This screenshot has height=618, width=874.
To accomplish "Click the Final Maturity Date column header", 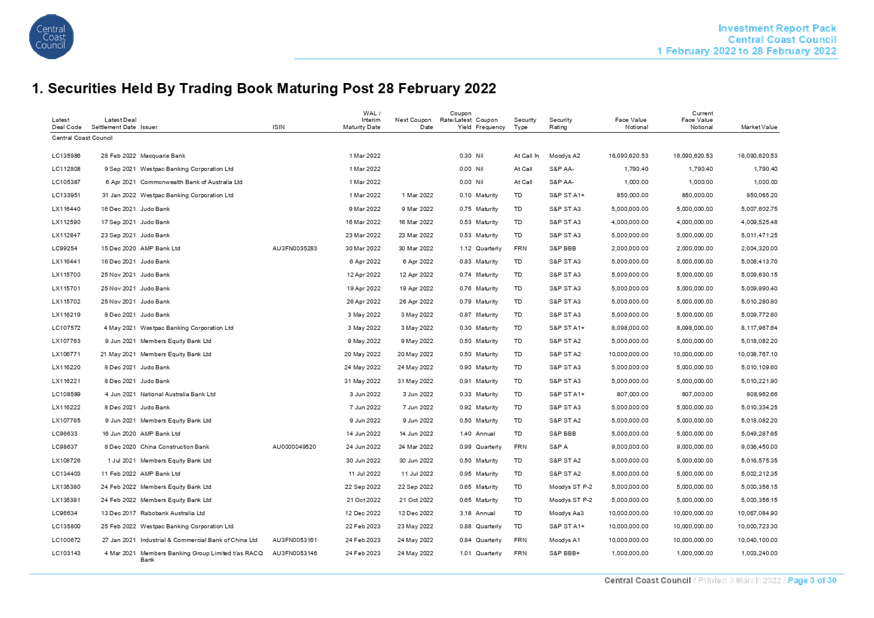I will pos(414,124).
